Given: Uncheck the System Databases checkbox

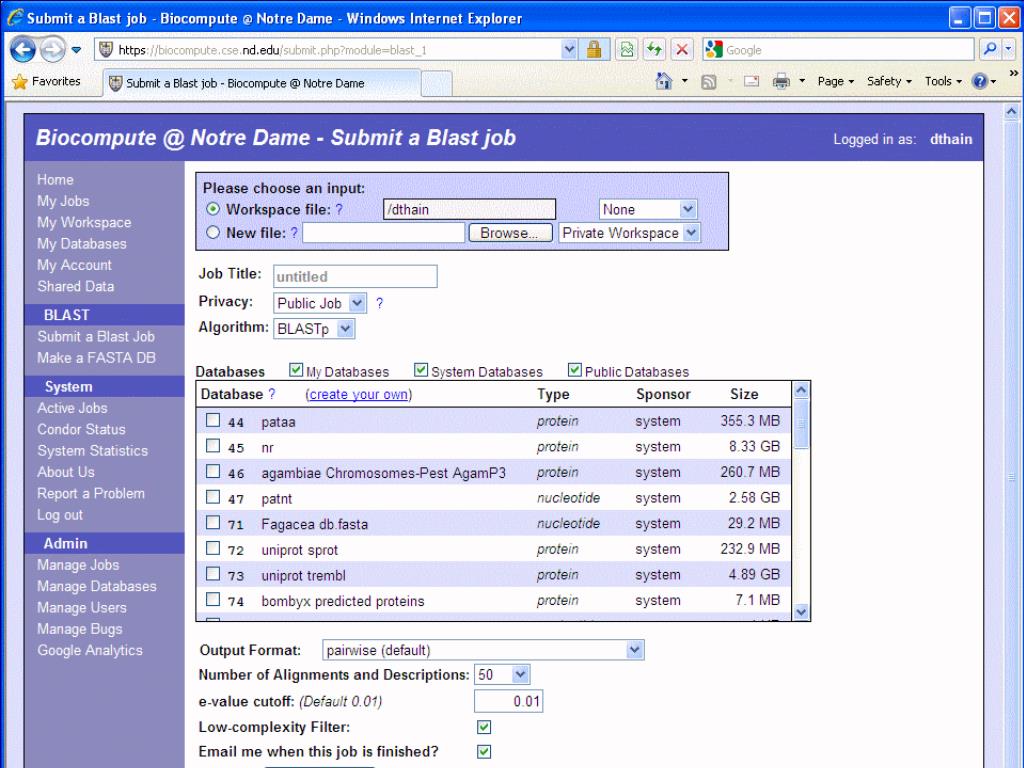Looking at the screenshot, I should pos(421,370).
